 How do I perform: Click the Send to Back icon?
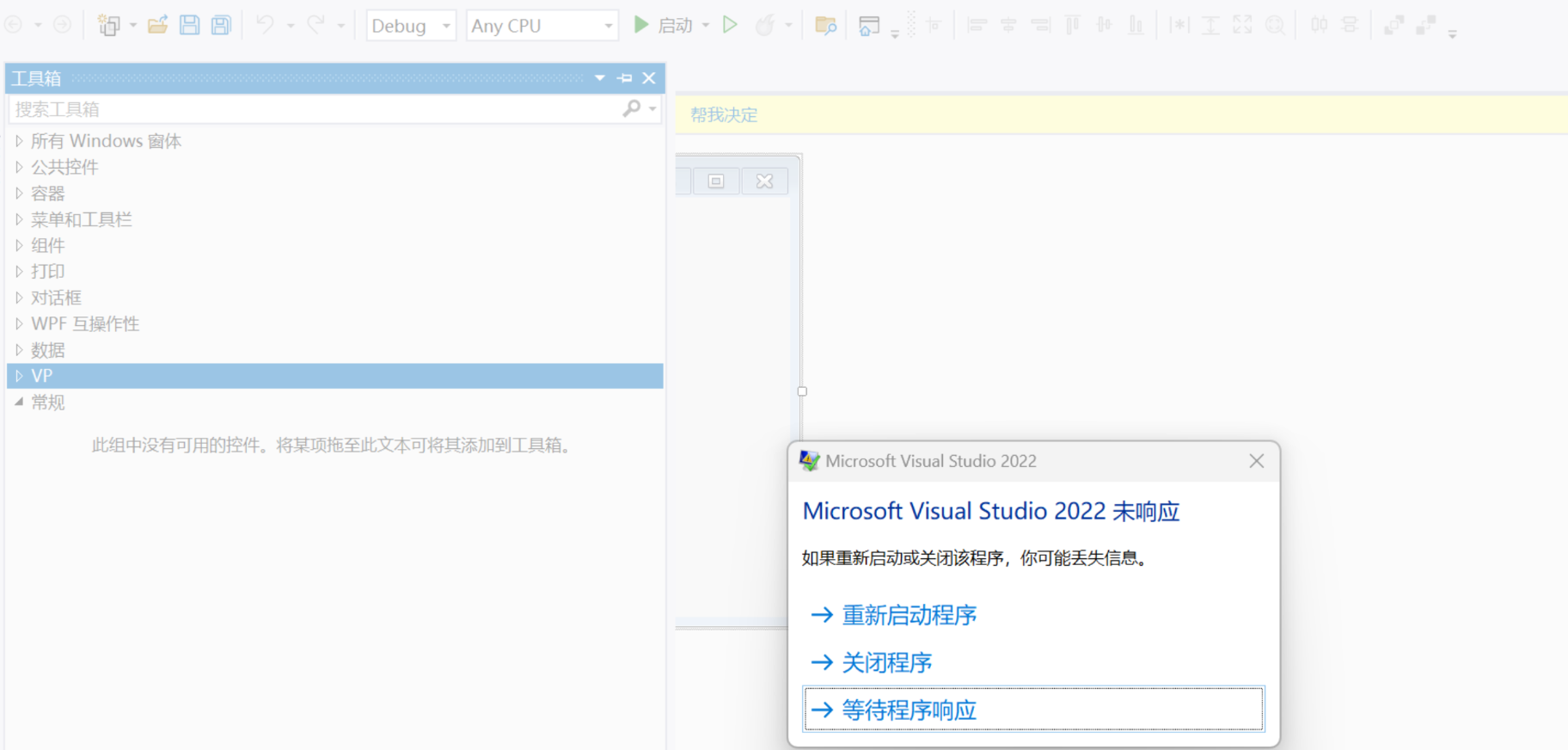(x=1425, y=25)
